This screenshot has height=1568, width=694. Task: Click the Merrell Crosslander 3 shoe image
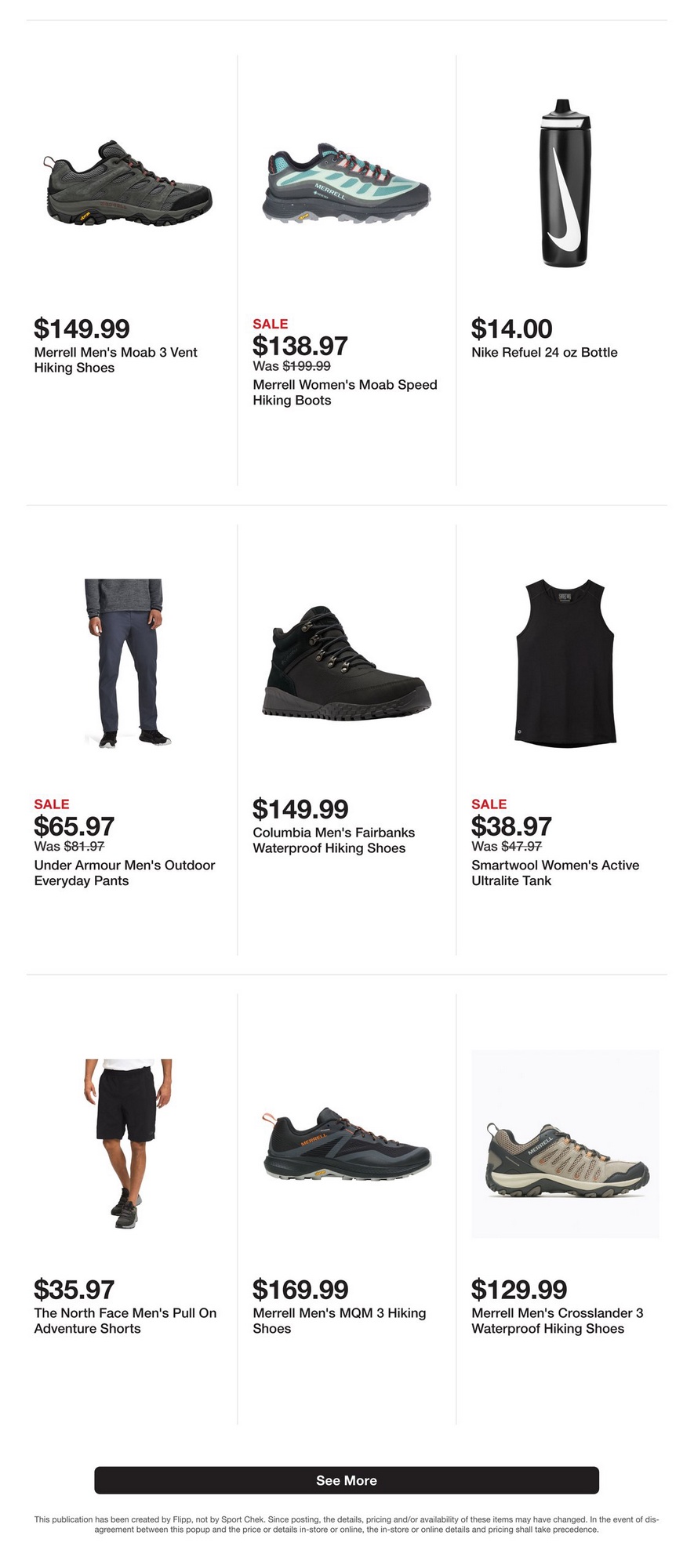[x=565, y=1144]
